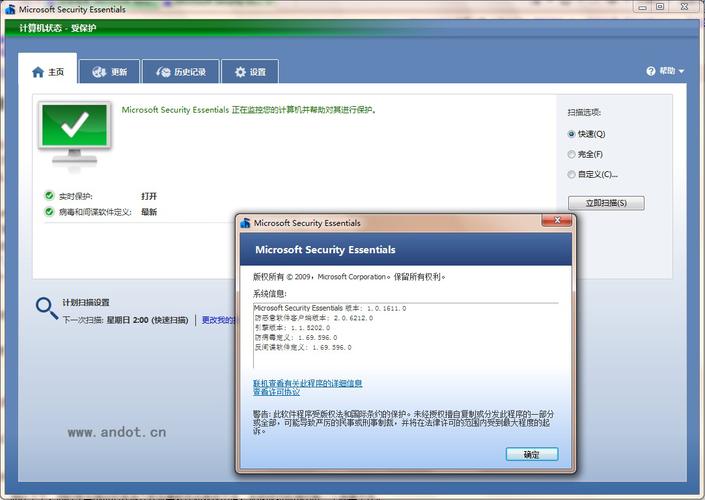The width and height of the screenshot is (705, 500).
Task: Minimize the main Security Essentials window
Action: pyautogui.click(x=643, y=7)
